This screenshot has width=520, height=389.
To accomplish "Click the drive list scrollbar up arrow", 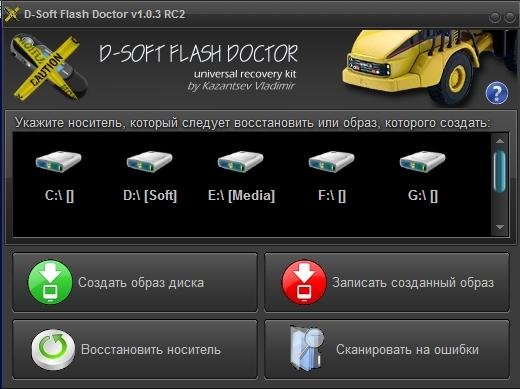I will (x=500, y=141).
